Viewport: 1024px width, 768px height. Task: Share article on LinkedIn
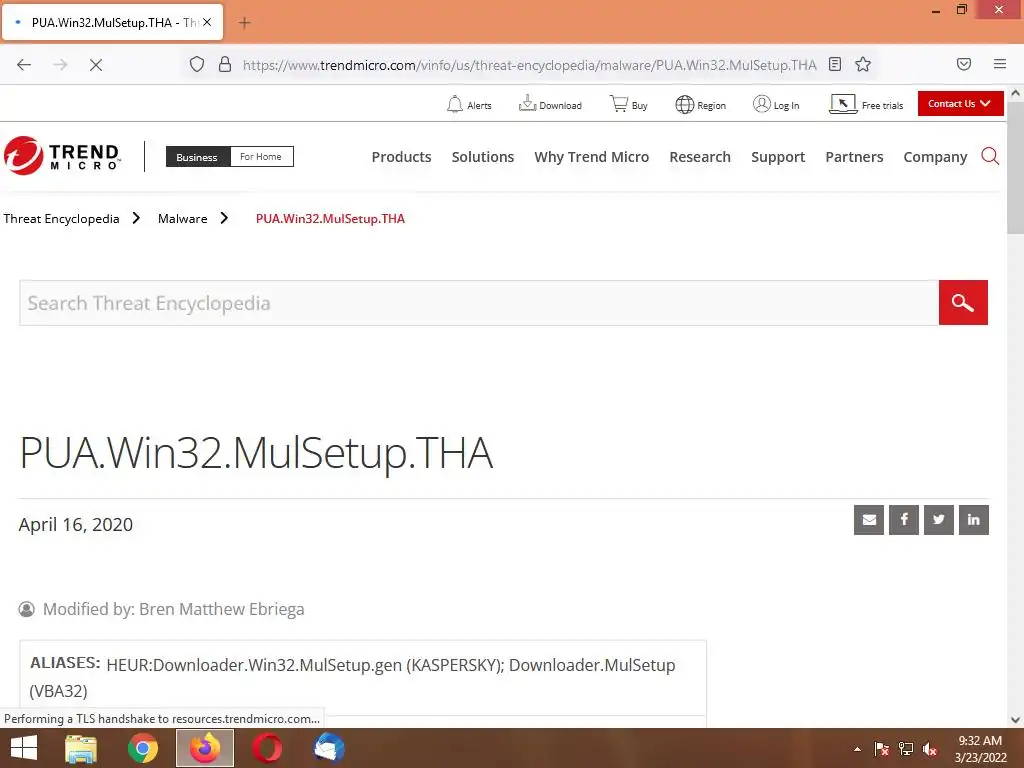[974, 520]
